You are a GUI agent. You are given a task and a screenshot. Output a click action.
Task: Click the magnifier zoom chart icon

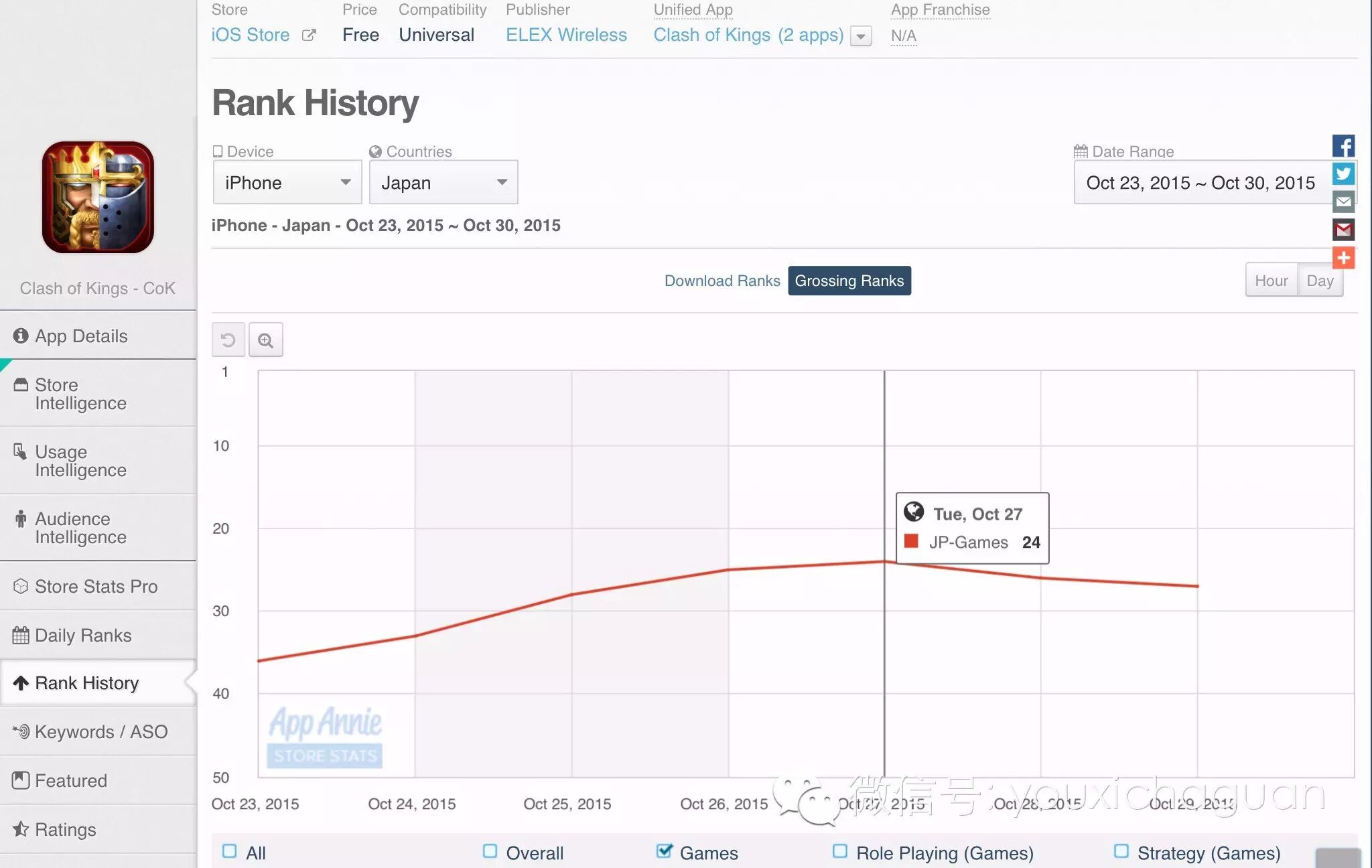pyautogui.click(x=266, y=340)
